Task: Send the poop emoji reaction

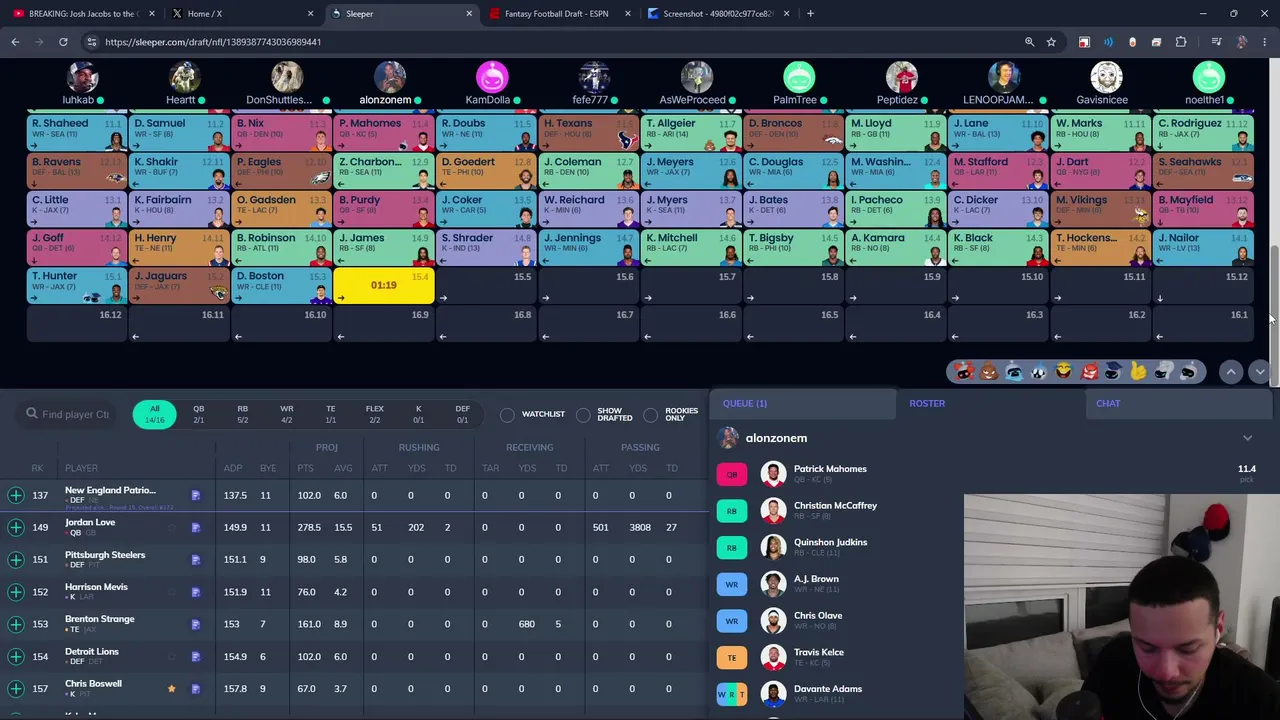Action: pyautogui.click(x=988, y=372)
